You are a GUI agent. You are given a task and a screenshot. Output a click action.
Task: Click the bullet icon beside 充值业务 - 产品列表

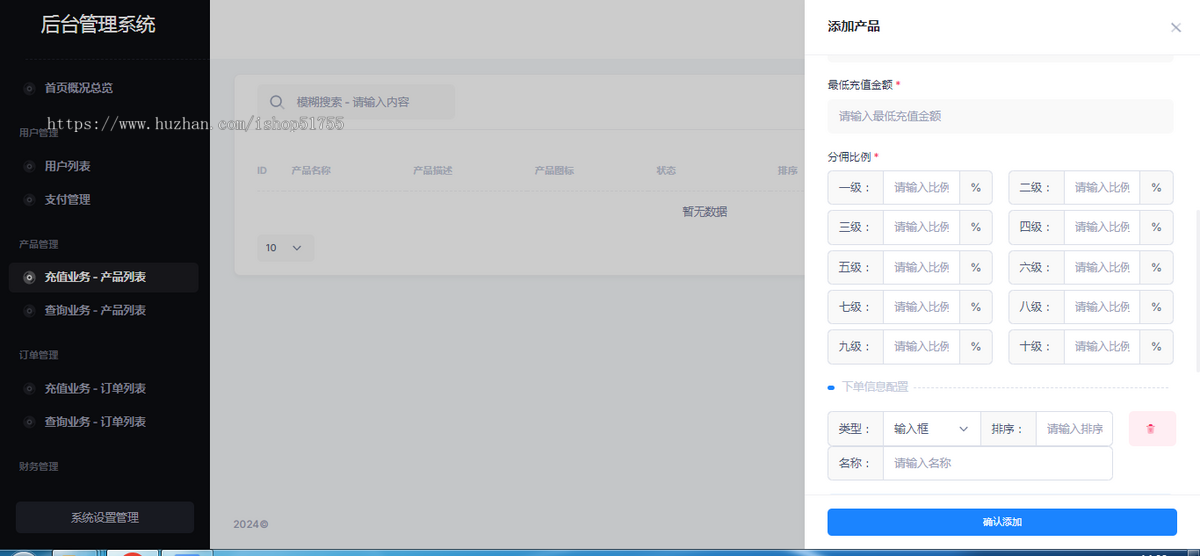click(x=29, y=277)
